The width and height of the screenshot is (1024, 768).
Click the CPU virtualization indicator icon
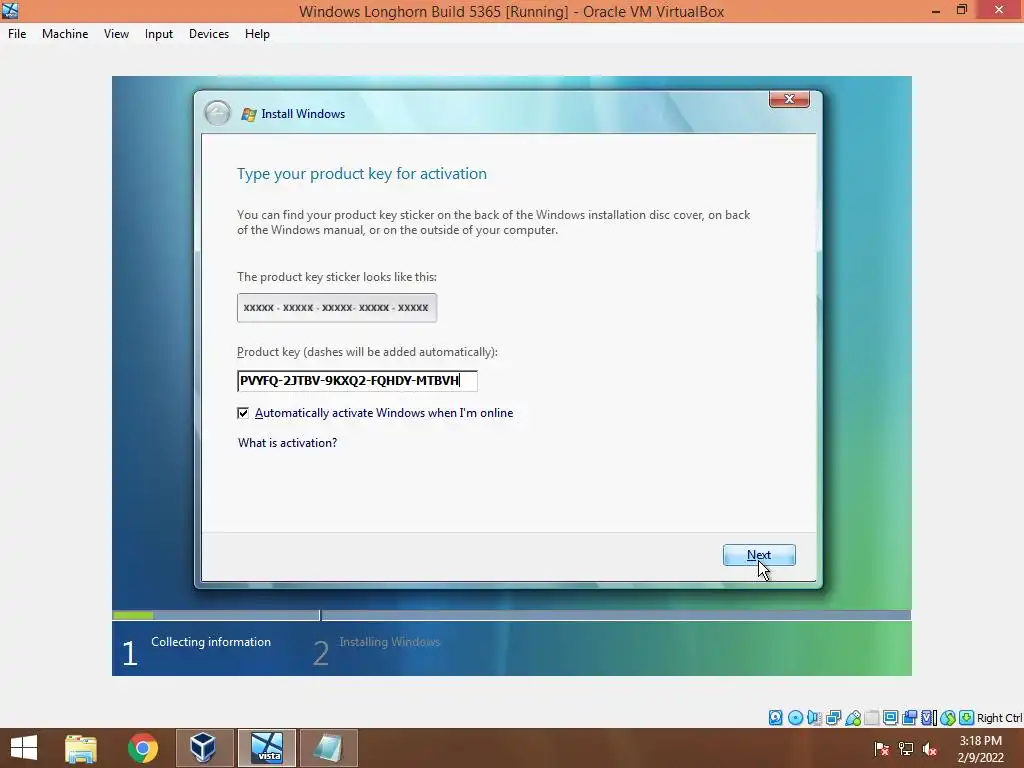[929, 718]
